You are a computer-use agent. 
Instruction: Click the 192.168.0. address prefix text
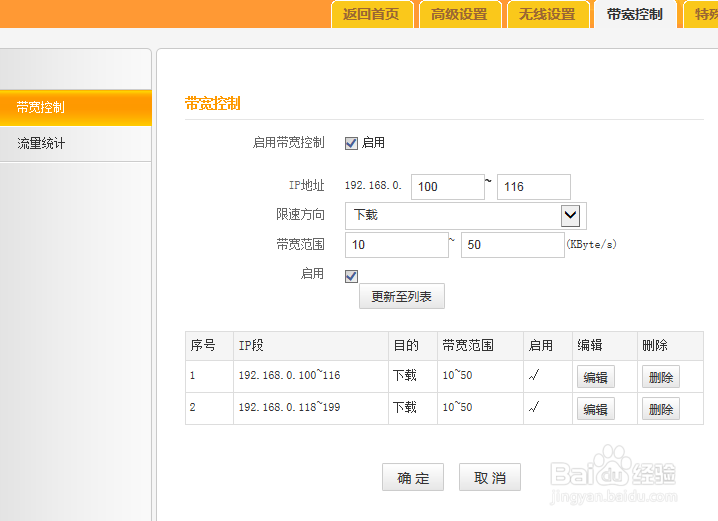[x=373, y=185]
